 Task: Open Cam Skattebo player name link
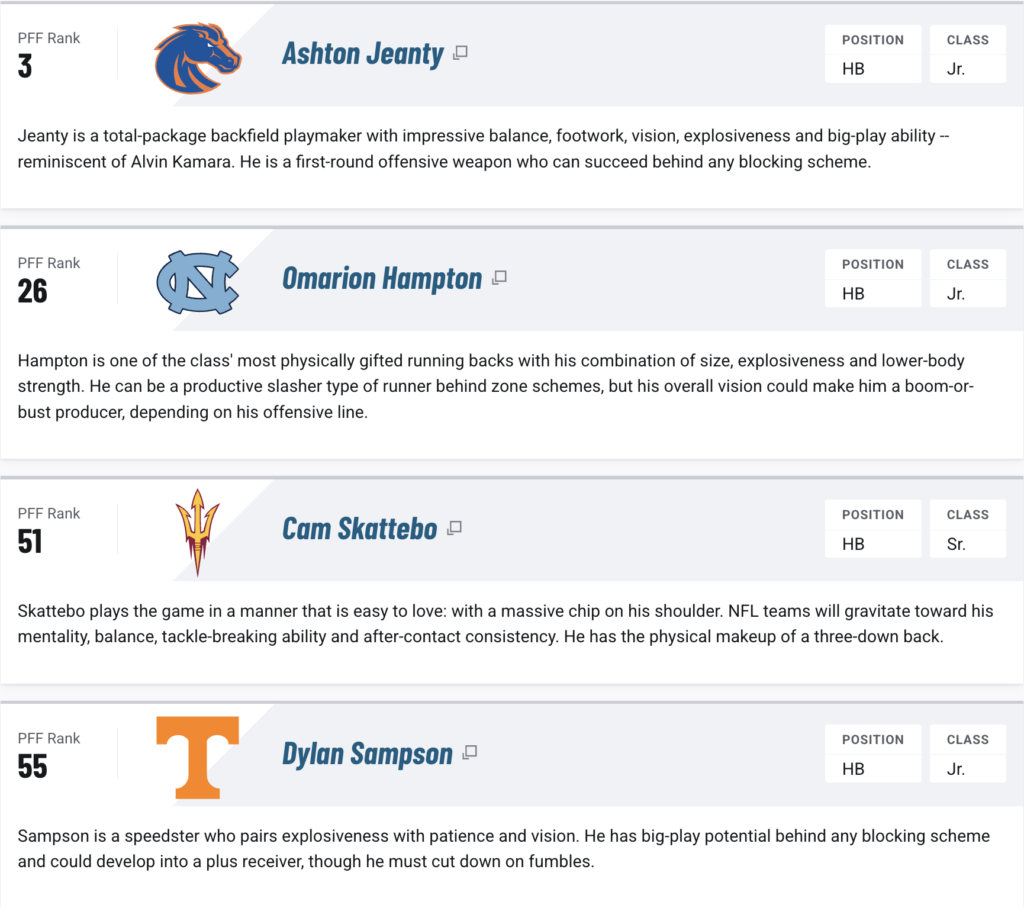(x=359, y=528)
